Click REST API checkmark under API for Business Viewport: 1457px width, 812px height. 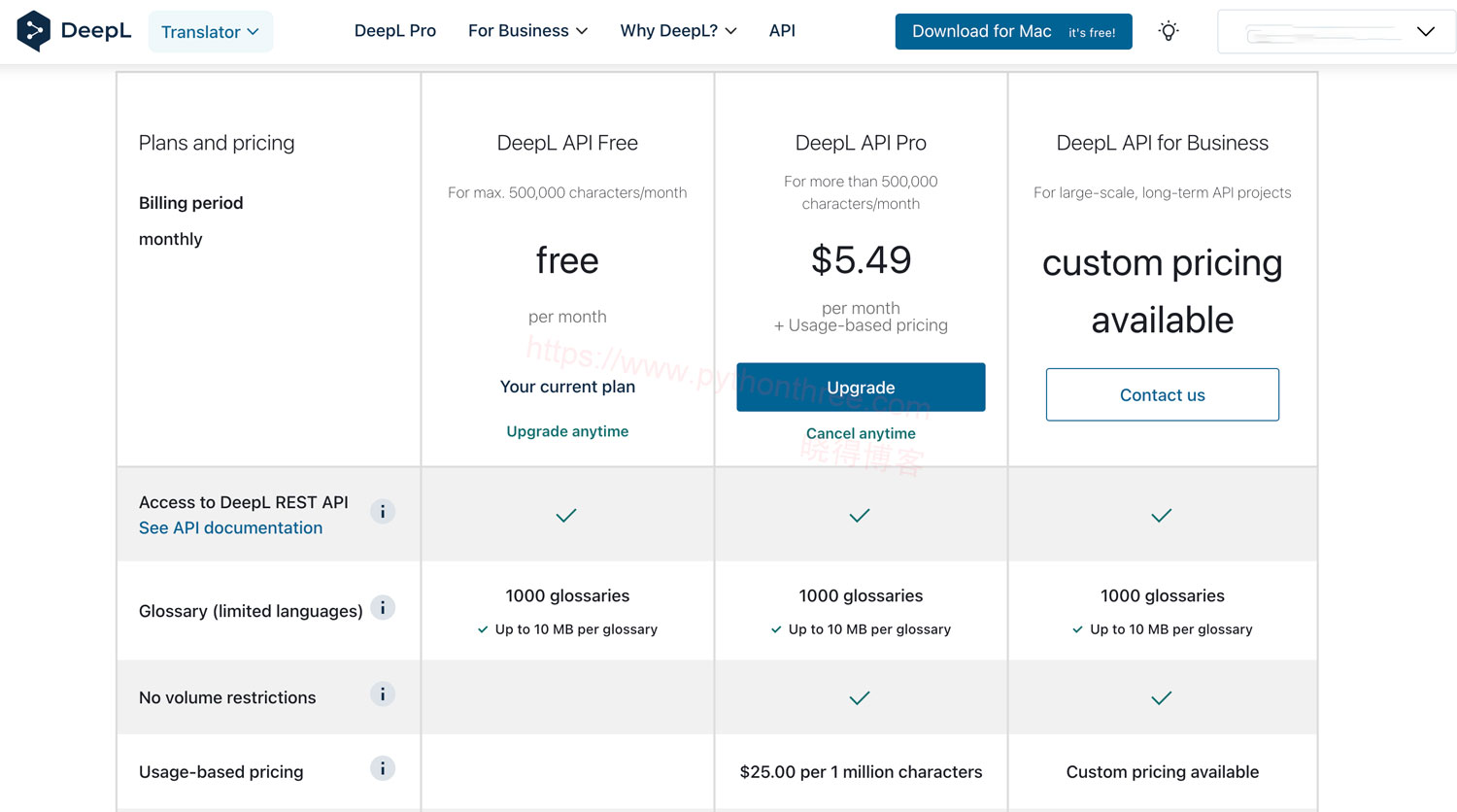pos(1161,516)
